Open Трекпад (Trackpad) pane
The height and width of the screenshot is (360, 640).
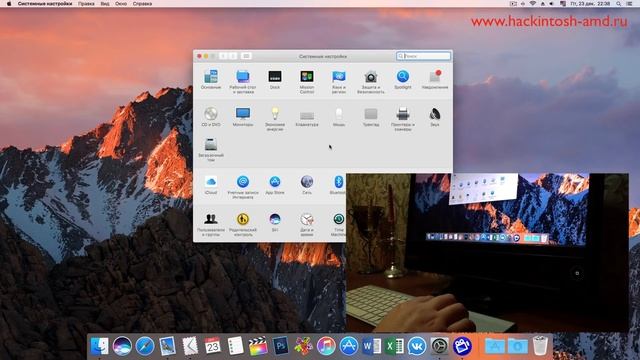click(371, 116)
